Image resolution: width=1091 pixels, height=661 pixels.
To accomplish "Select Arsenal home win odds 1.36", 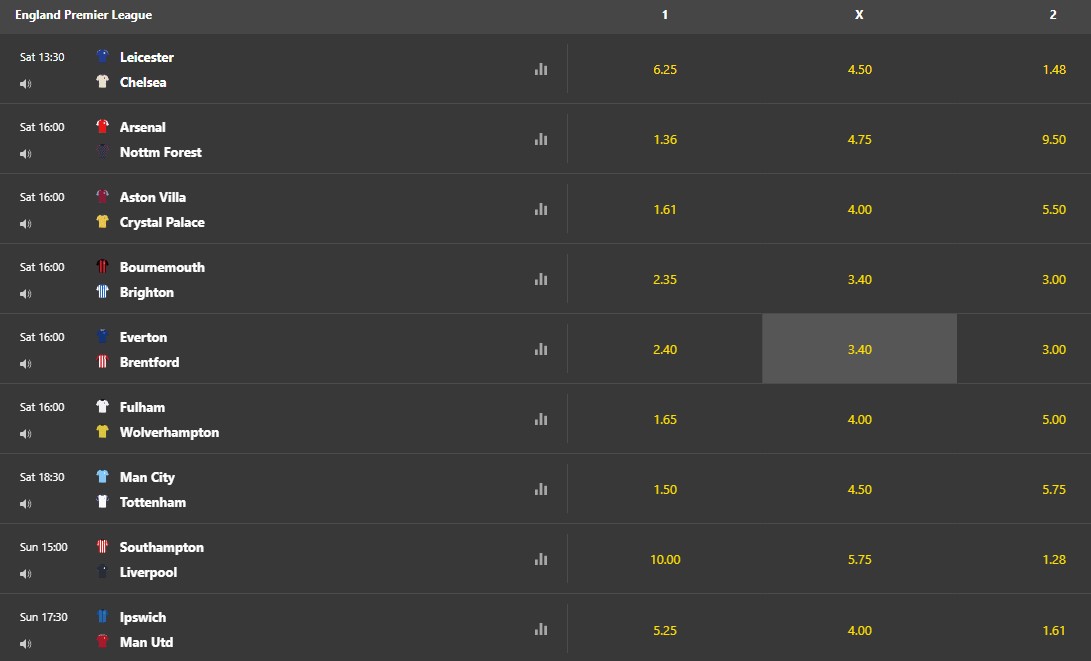I will pos(665,139).
